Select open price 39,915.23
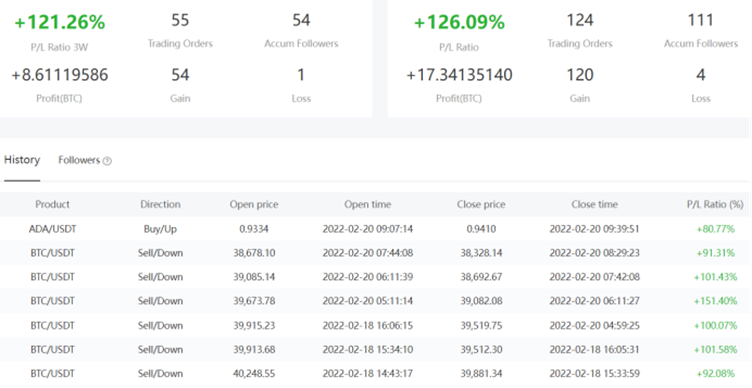 pos(254,325)
